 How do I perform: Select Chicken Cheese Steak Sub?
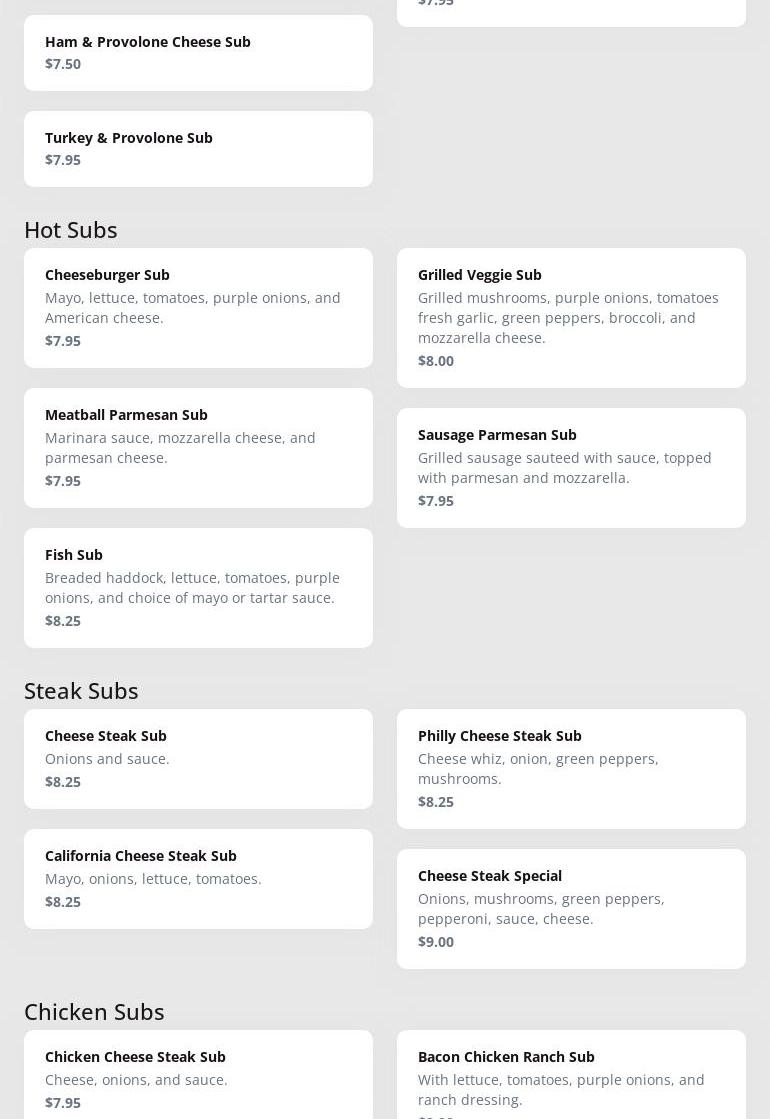pos(198,1078)
